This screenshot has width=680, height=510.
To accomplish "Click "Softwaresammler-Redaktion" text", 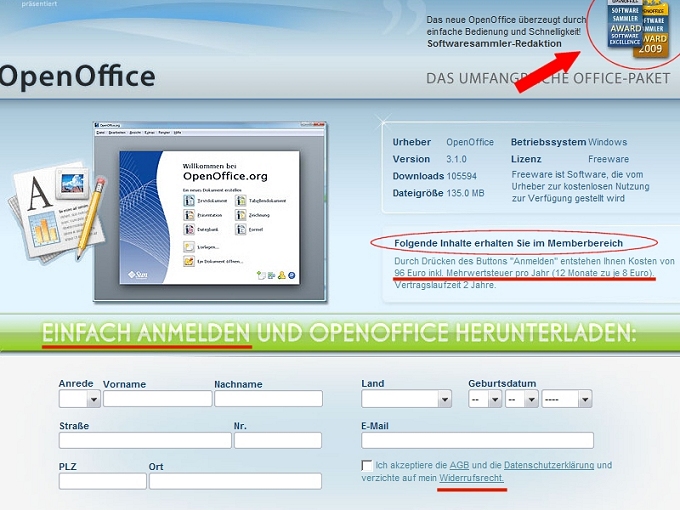I will (494, 44).
